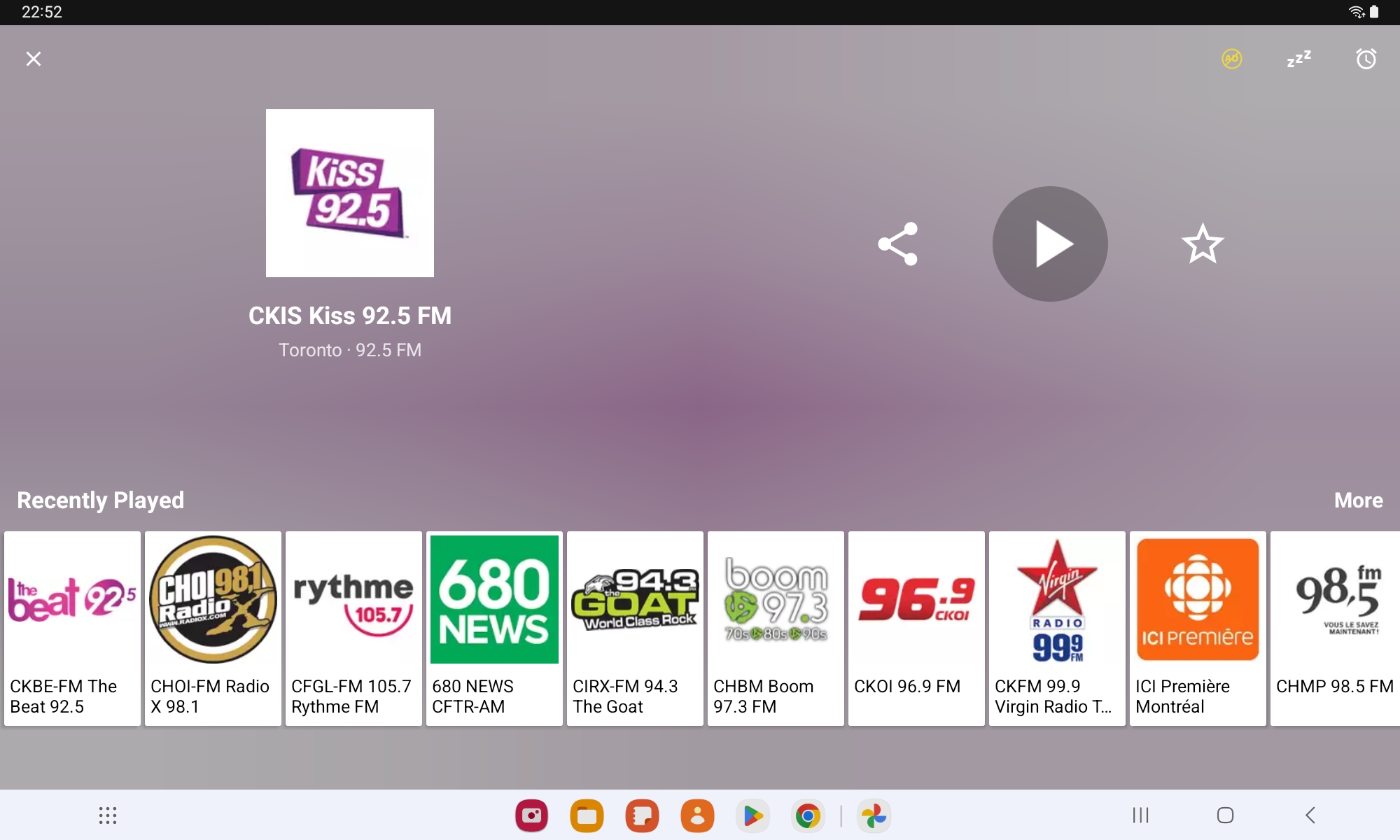The width and height of the screenshot is (1400, 840).
Task: Open the sleep timer (zzz) icon
Action: (1298, 59)
